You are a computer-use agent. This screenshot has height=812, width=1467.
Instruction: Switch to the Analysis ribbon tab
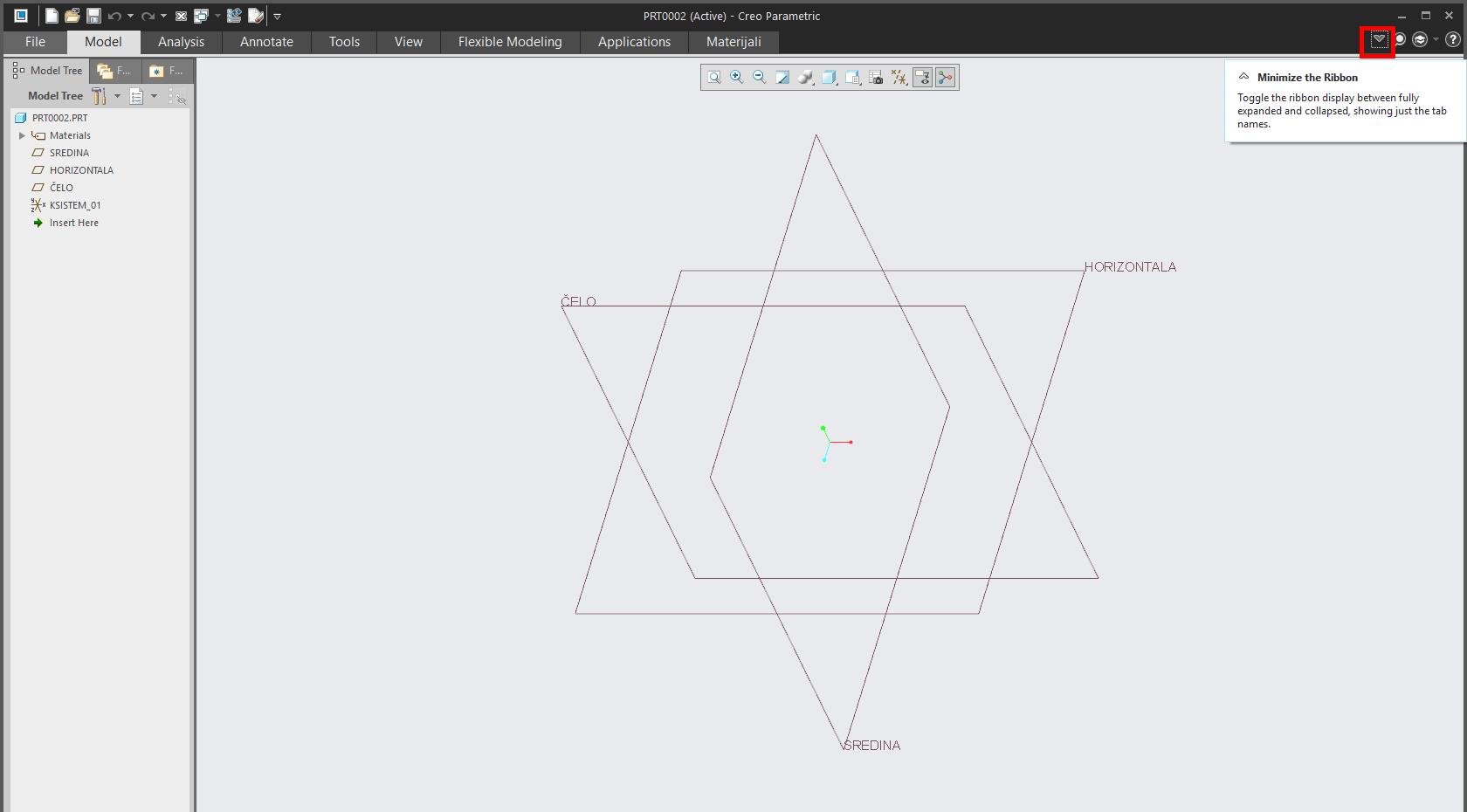[x=181, y=42]
